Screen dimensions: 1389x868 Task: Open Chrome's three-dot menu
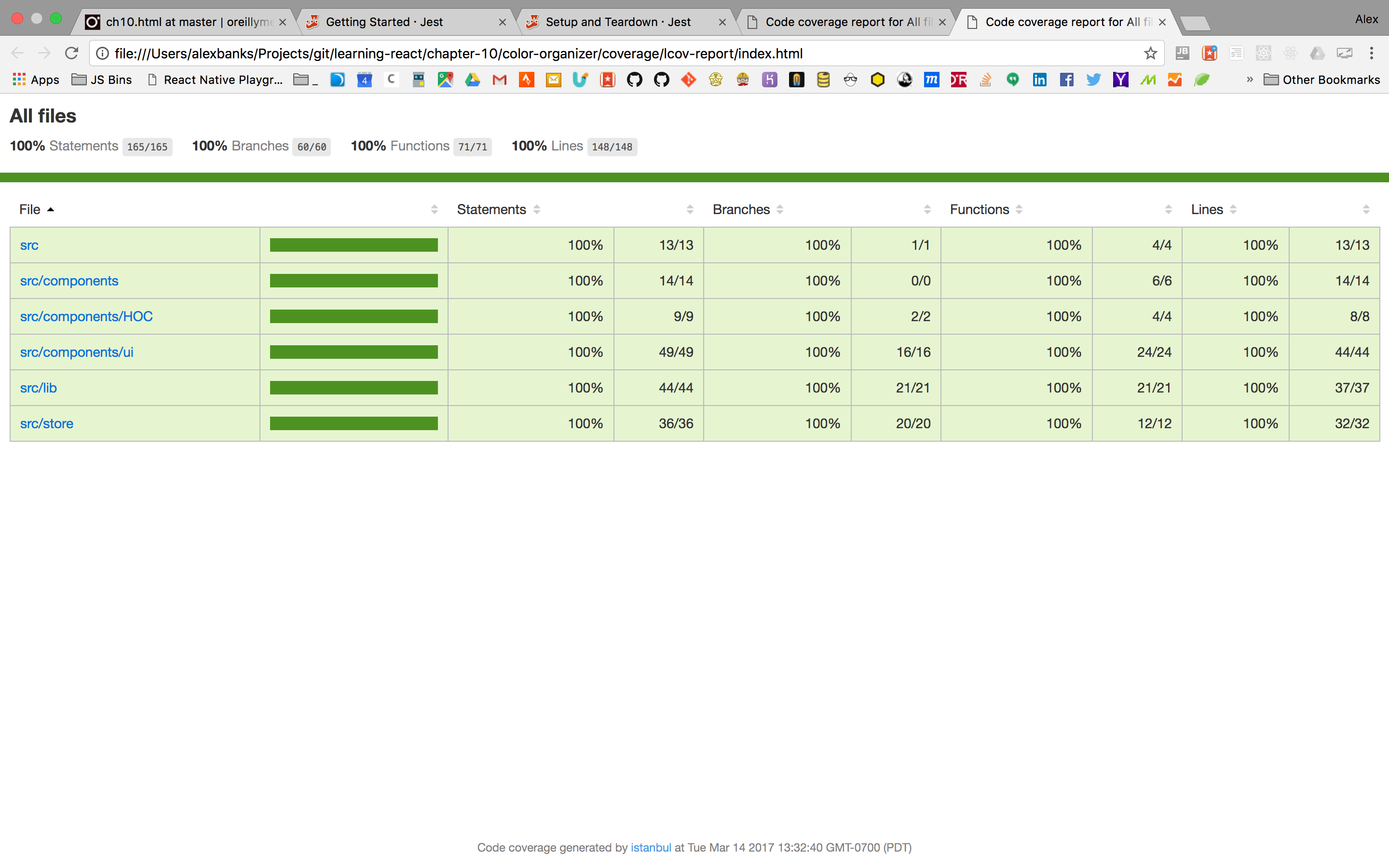pos(1371,54)
